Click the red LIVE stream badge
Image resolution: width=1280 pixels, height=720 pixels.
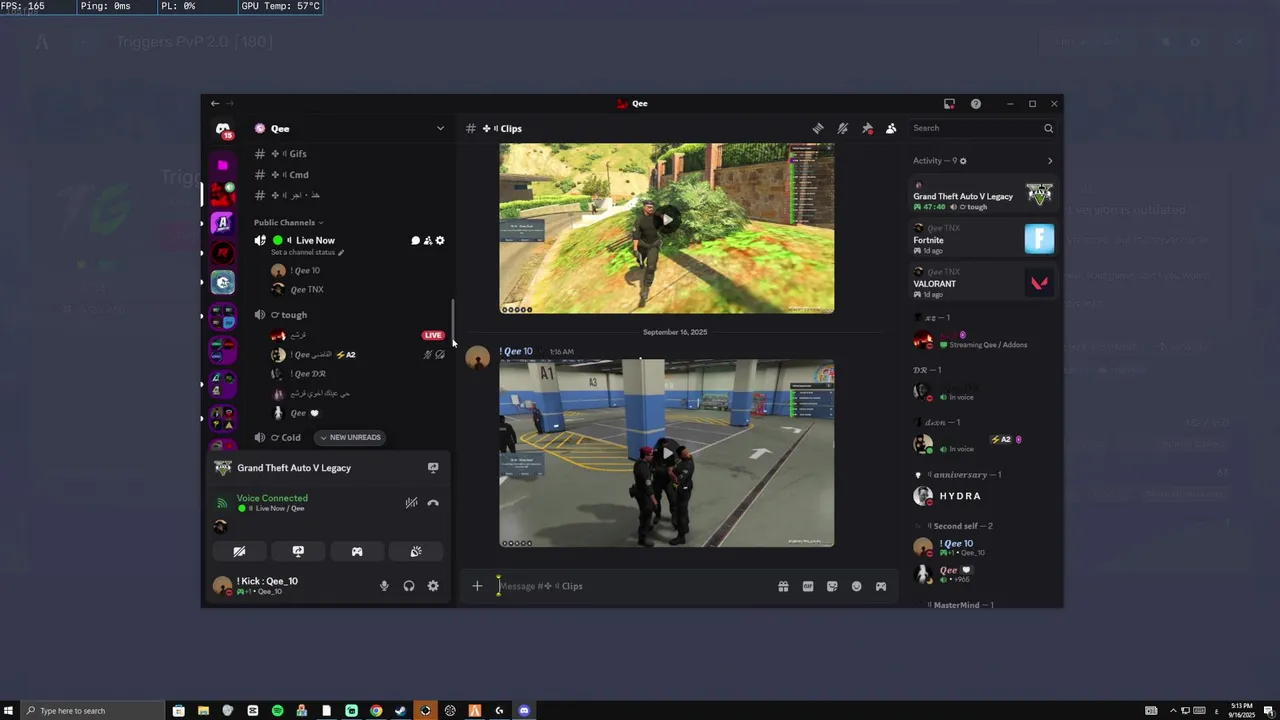tap(433, 335)
